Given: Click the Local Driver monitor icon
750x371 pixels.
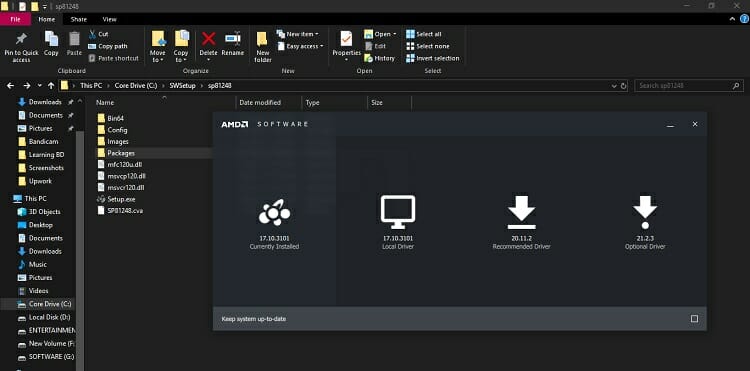Looking at the screenshot, I should click(398, 212).
